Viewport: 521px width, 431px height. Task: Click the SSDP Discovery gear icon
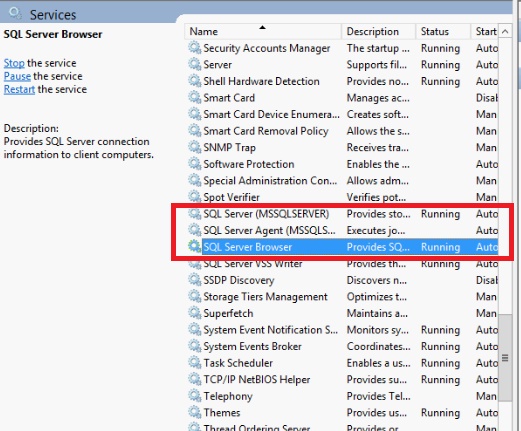pyautogui.click(x=195, y=280)
